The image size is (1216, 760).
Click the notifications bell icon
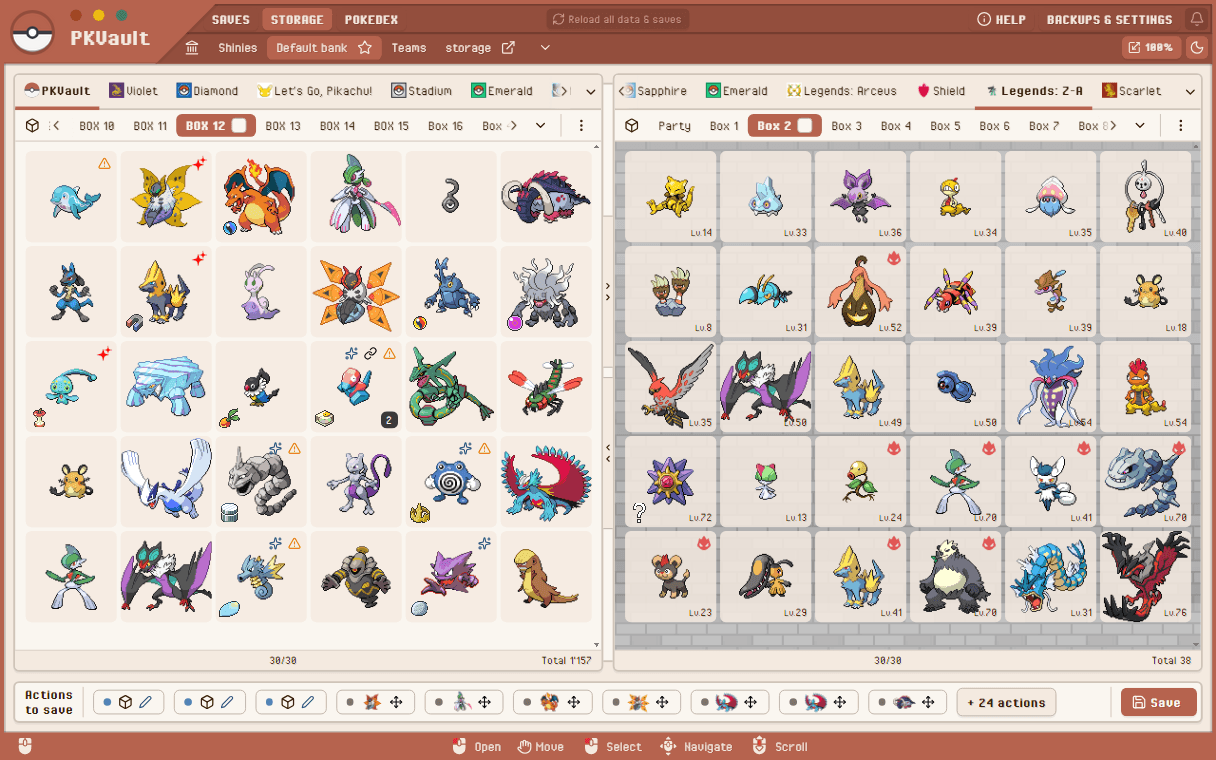tap(1196, 19)
